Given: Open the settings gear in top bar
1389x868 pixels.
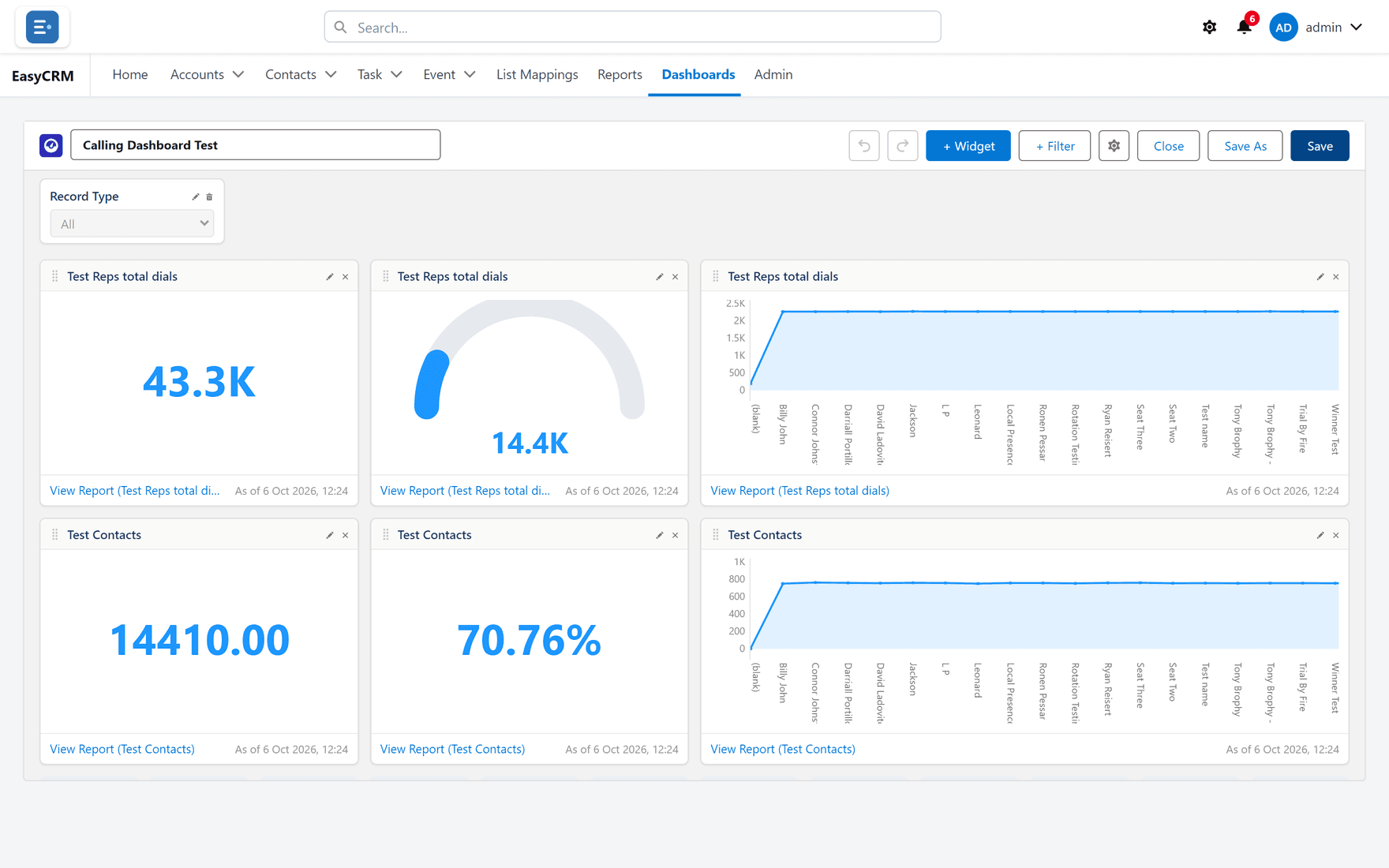Looking at the screenshot, I should tap(1209, 27).
